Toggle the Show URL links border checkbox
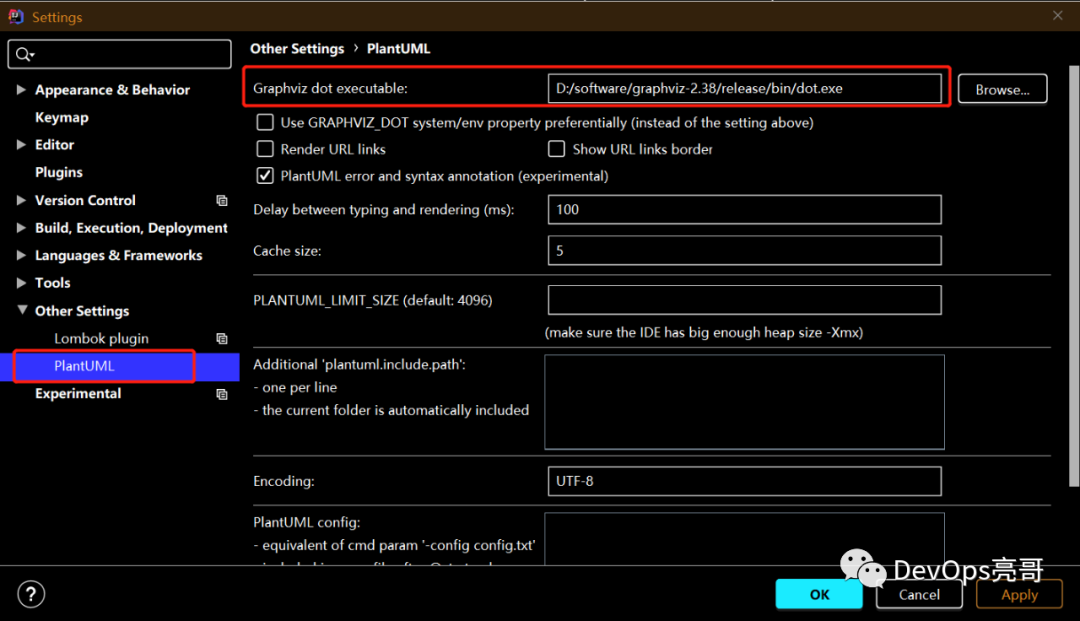Image resolution: width=1080 pixels, height=621 pixels. click(x=557, y=149)
